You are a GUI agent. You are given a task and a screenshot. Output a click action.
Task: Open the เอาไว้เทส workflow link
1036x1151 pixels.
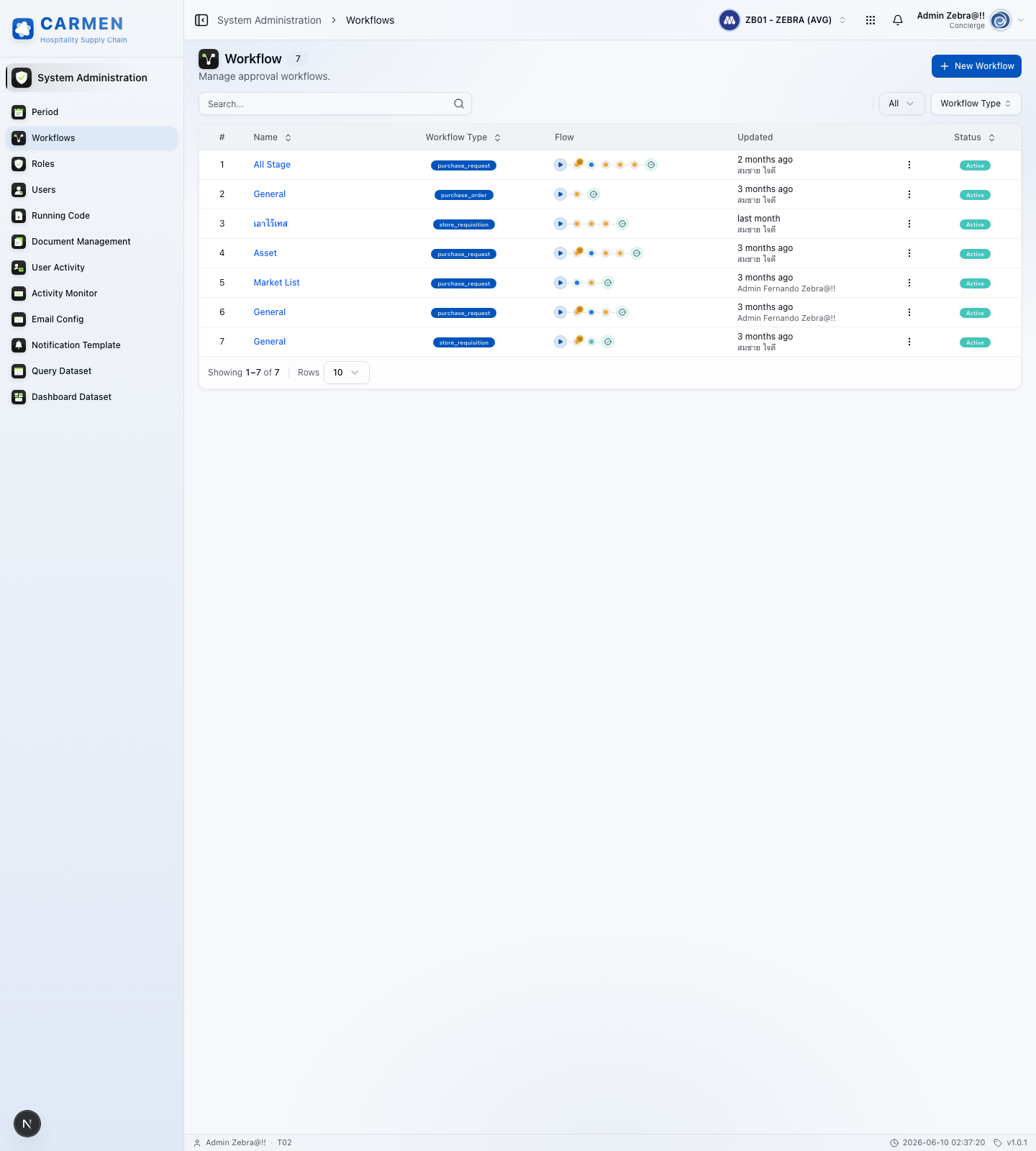pyautogui.click(x=271, y=224)
